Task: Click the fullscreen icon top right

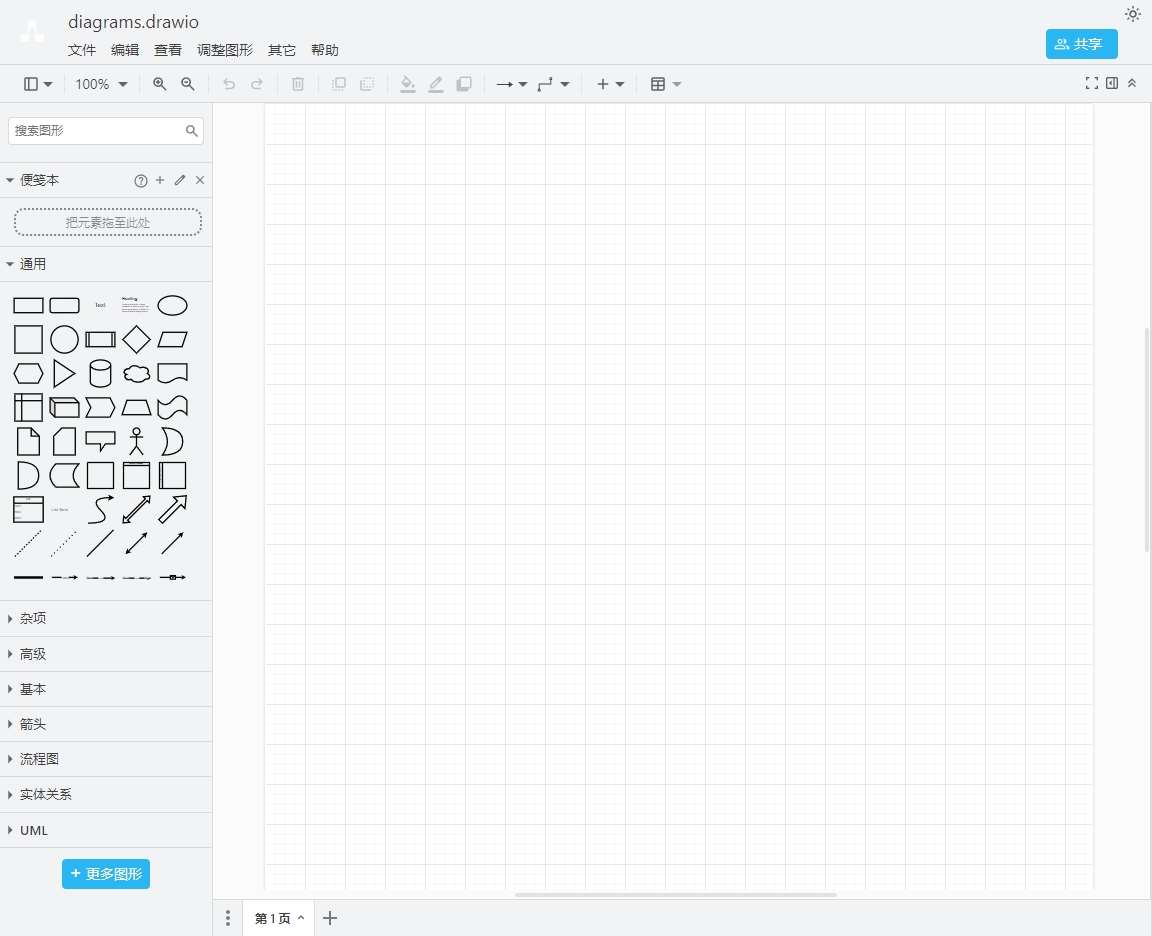Action: pos(1092,83)
